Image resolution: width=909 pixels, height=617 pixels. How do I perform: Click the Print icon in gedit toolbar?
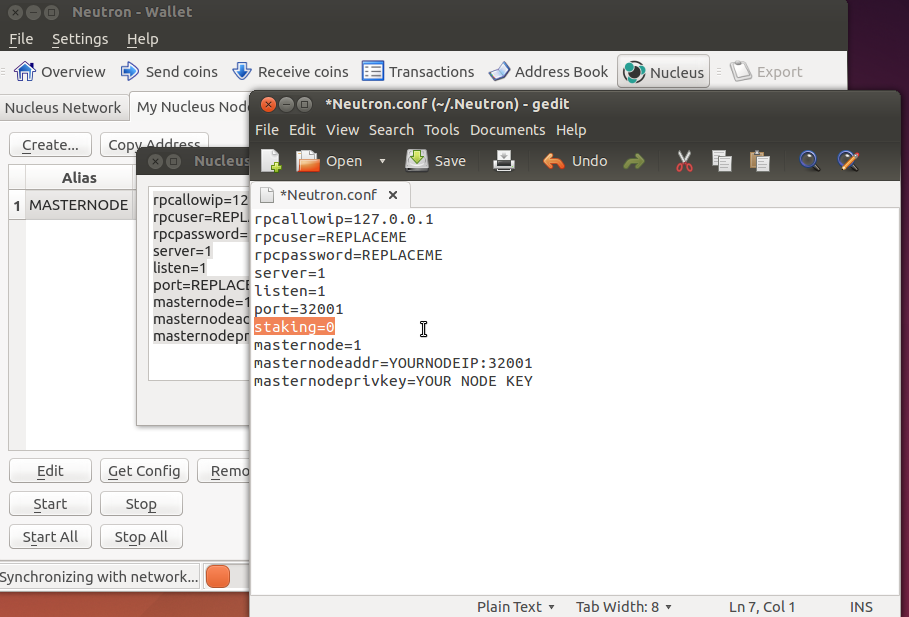[504, 161]
